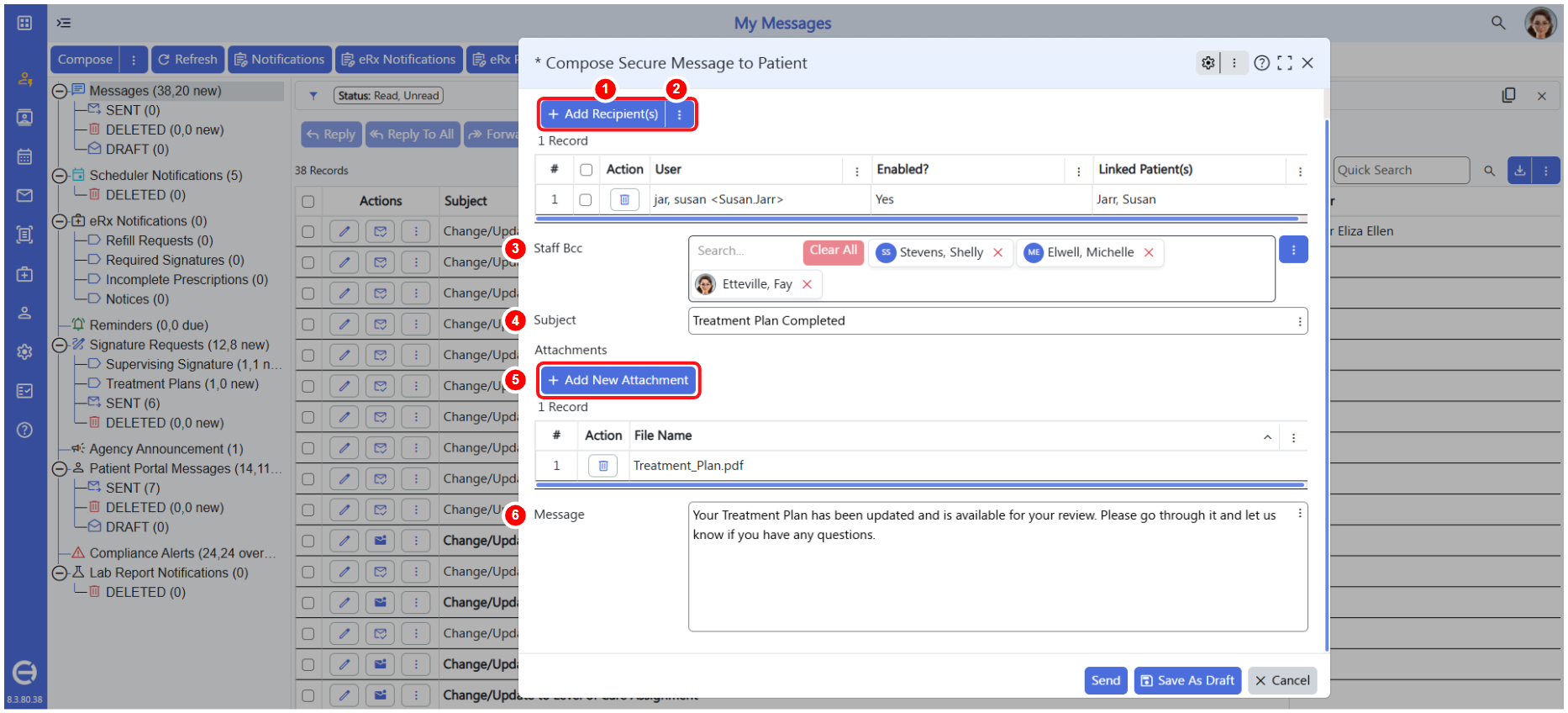Open the user profile avatar

point(1540,23)
